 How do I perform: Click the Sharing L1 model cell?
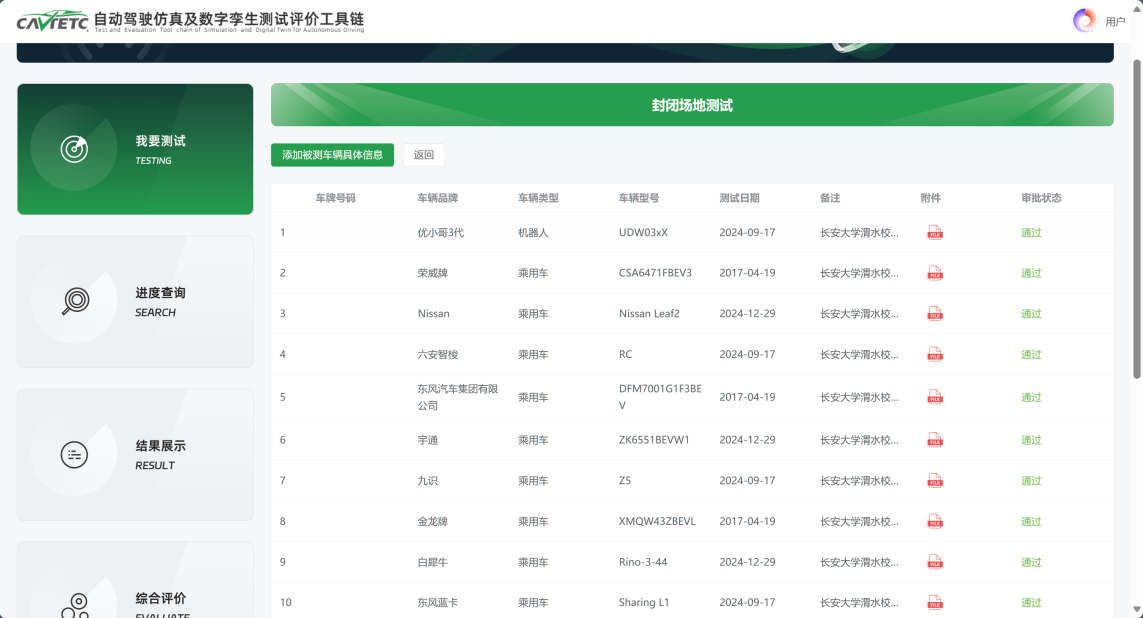(644, 603)
